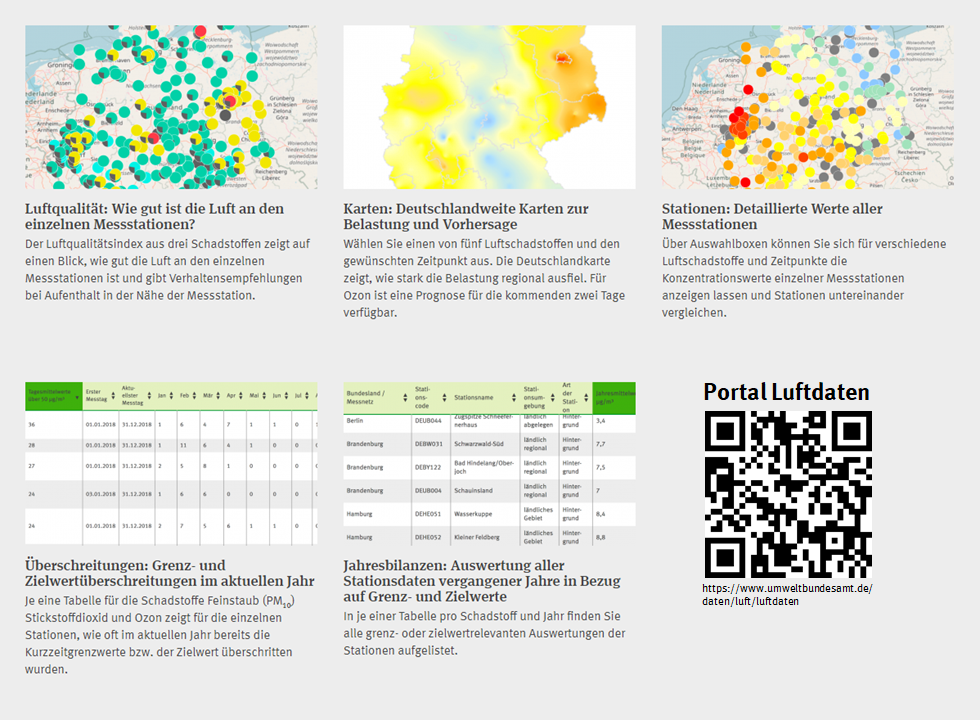Open the Stationen map thumbnail with orange dots
Viewport: 980px width, 720px height.
tap(807, 107)
